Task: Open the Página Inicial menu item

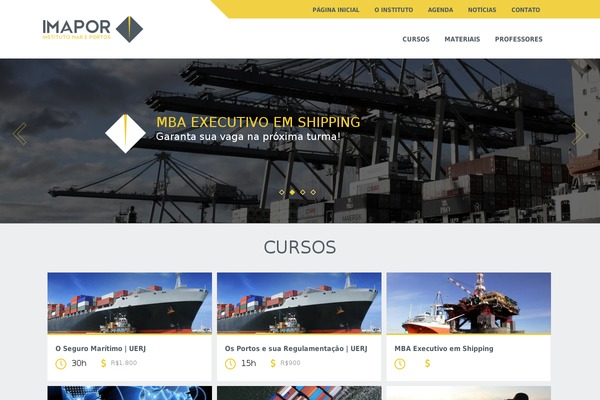Action: pos(336,10)
